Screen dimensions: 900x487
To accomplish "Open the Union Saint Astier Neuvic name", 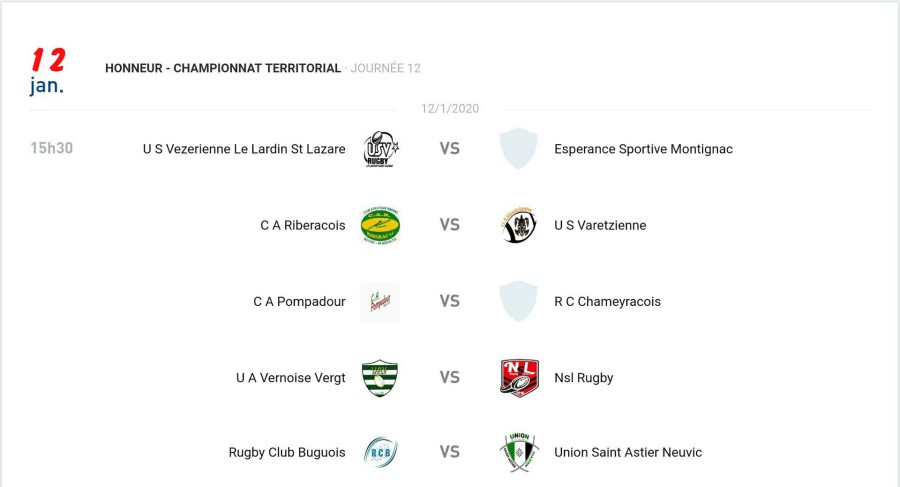I will (x=628, y=452).
